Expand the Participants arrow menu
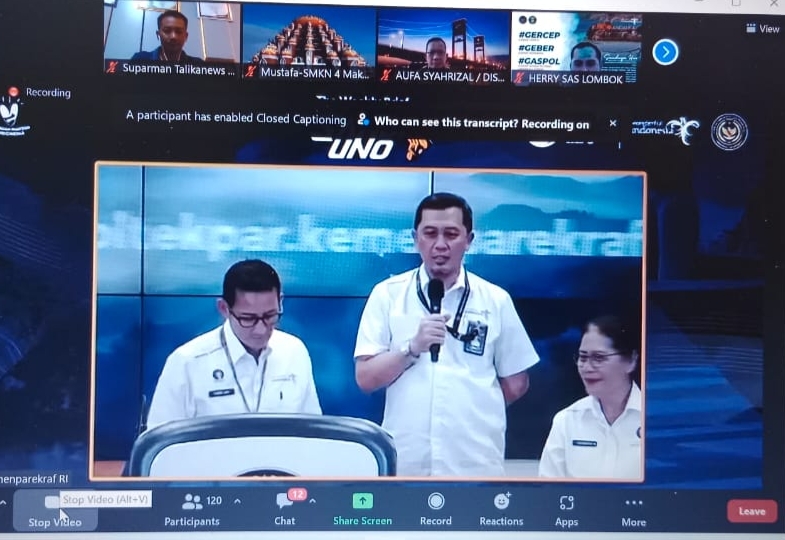The height and width of the screenshot is (540, 785). pyautogui.click(x=238, y=500)
